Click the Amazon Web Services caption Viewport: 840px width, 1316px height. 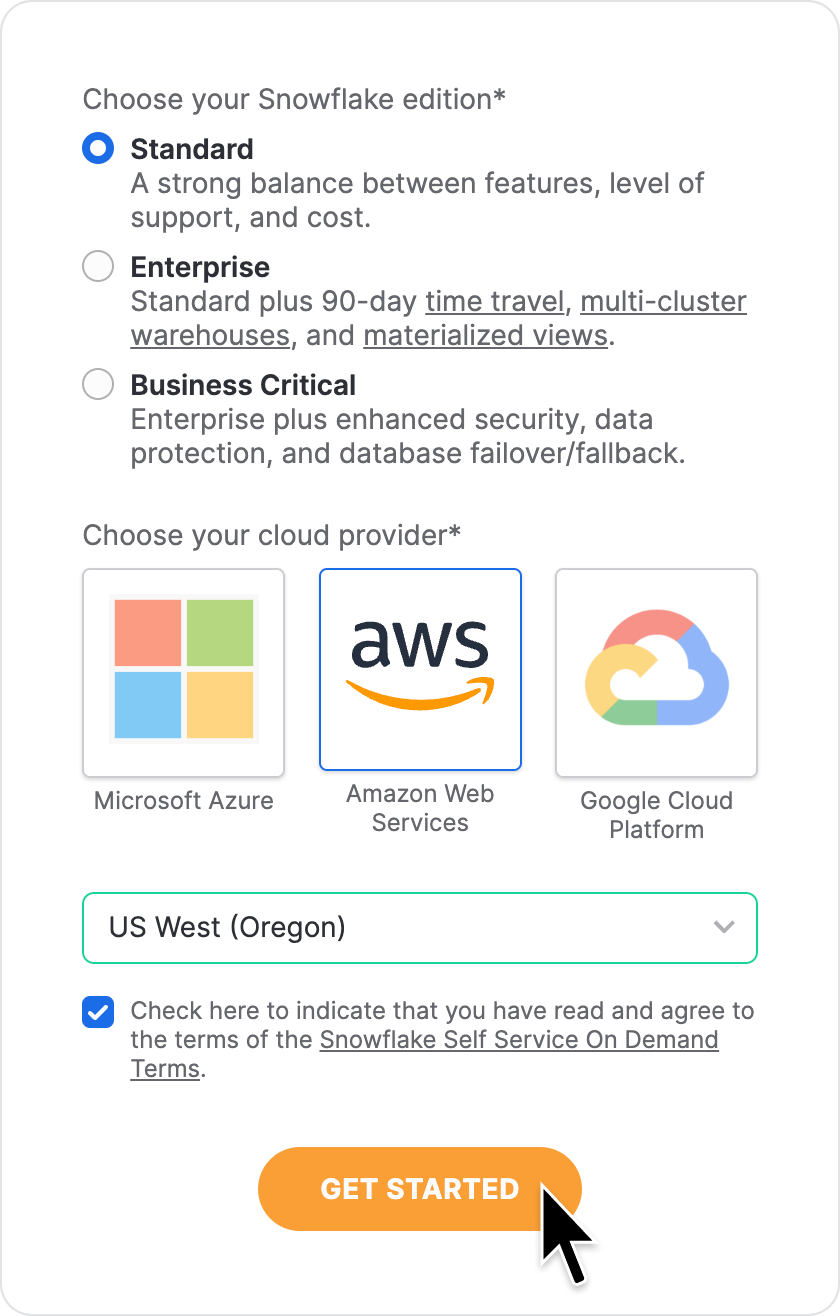click(x=420, y=808)
